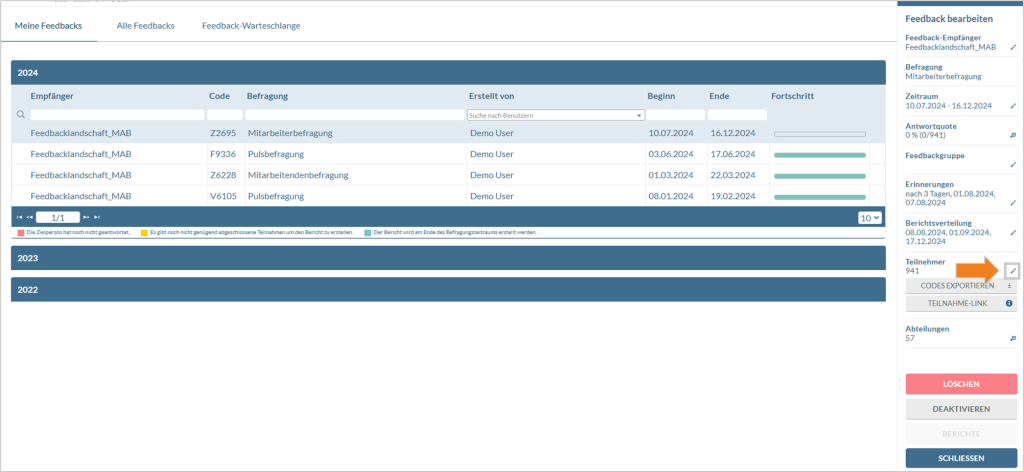Sort by the Beginn column header

point(661,97)
